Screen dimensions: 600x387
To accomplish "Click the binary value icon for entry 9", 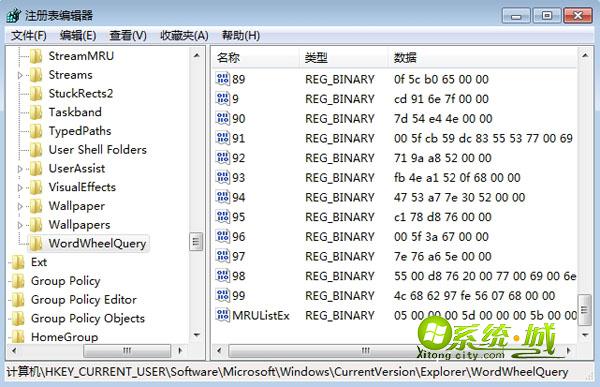I will 222,99.
